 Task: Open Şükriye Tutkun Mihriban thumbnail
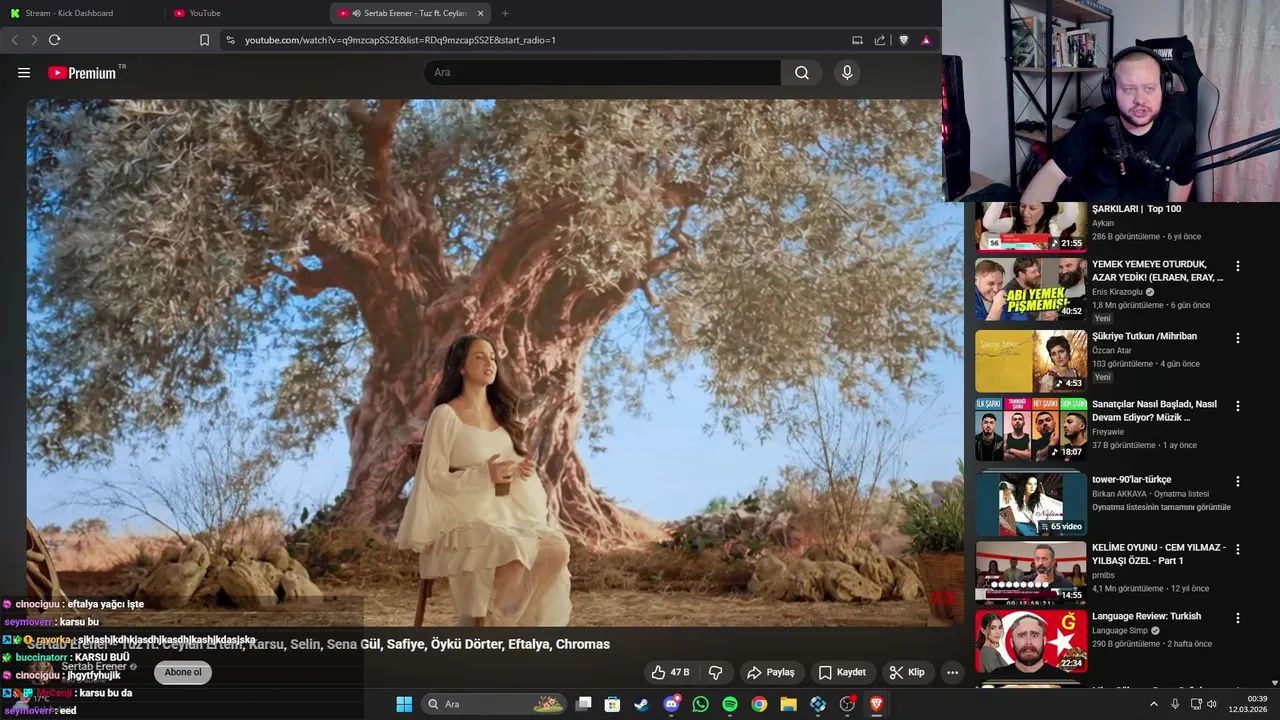click(1031, 361)
